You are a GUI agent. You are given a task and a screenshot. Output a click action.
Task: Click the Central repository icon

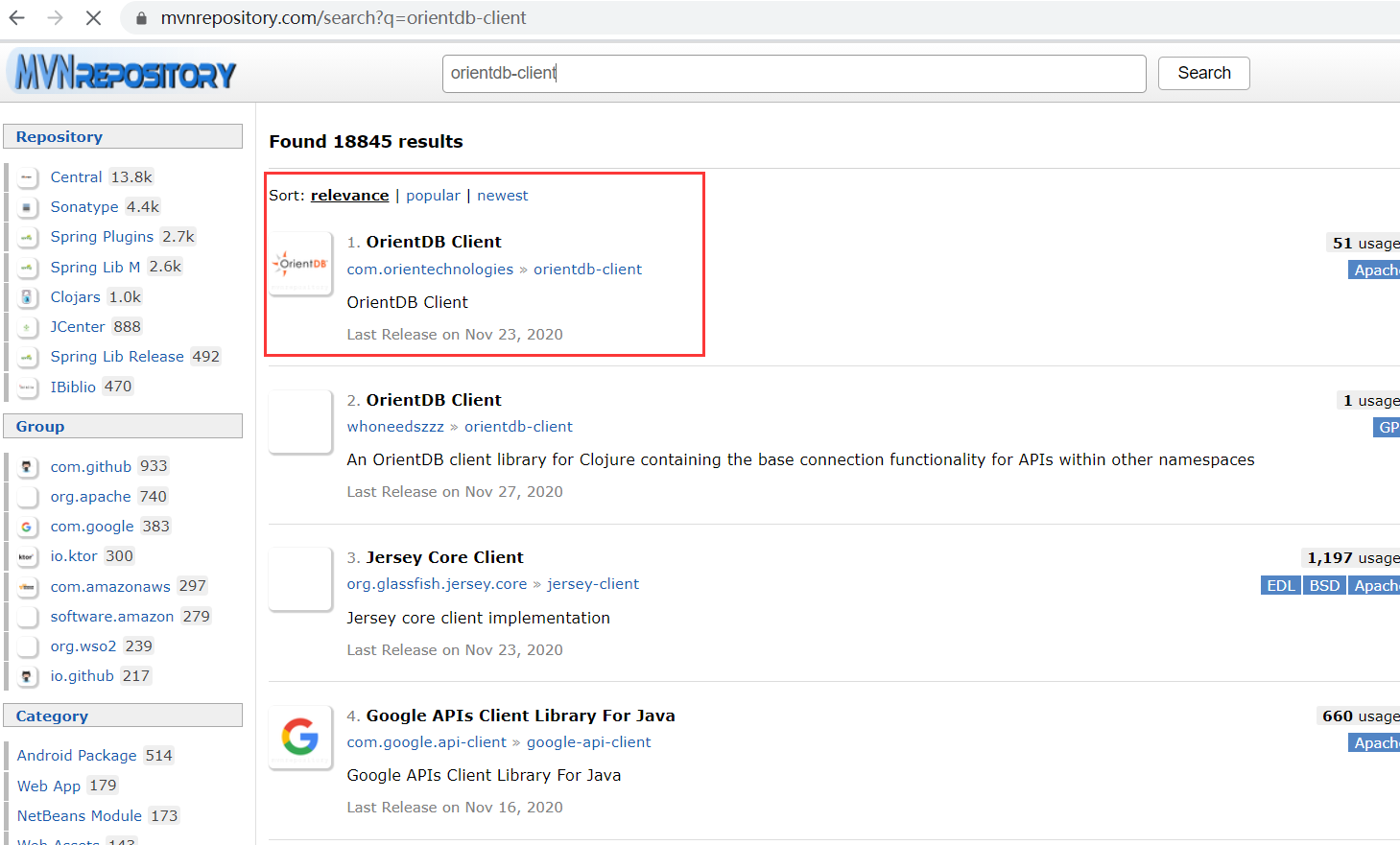(28, 177)
